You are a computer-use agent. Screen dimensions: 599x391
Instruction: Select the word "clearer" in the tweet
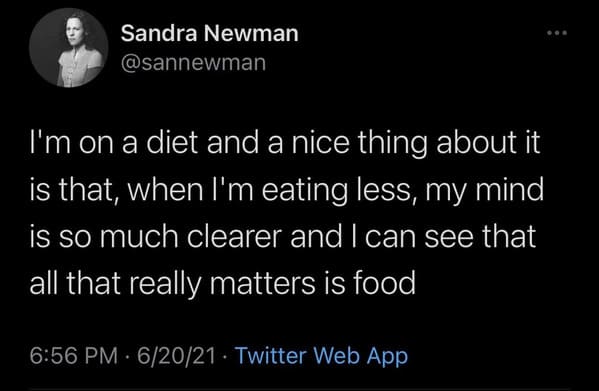tap(234, 236)
